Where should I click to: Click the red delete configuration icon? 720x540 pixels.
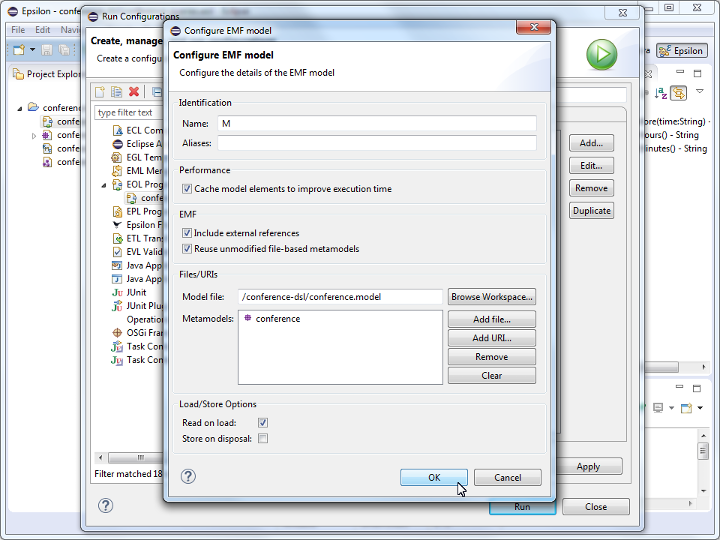point(134,92)
